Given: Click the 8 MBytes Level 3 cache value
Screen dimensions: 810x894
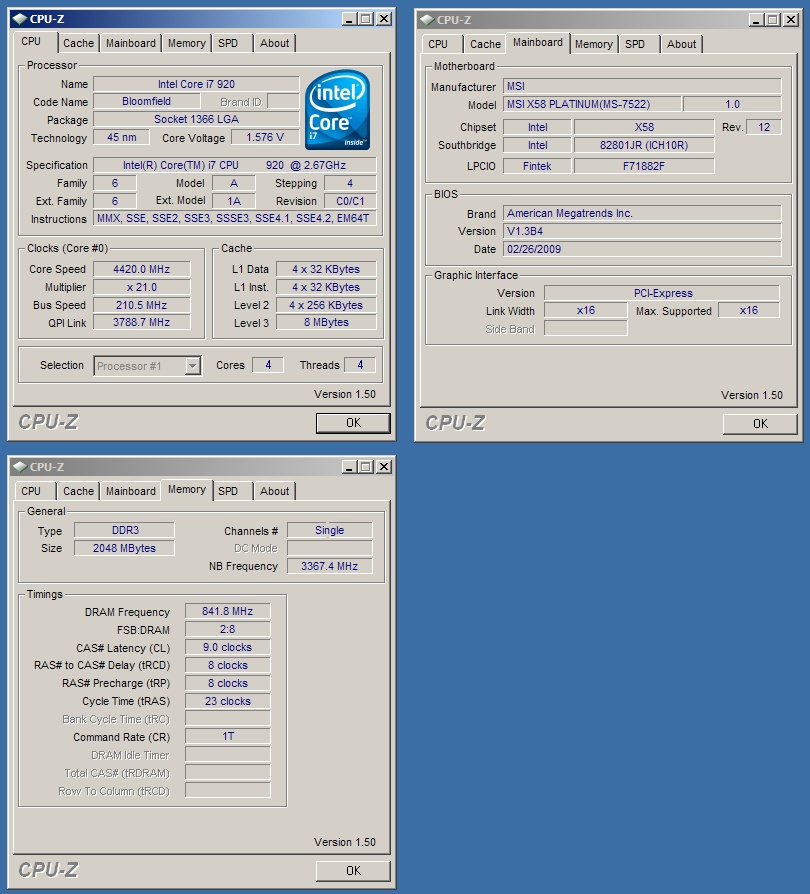Looking at the screenshot, I should coord(326,323).
